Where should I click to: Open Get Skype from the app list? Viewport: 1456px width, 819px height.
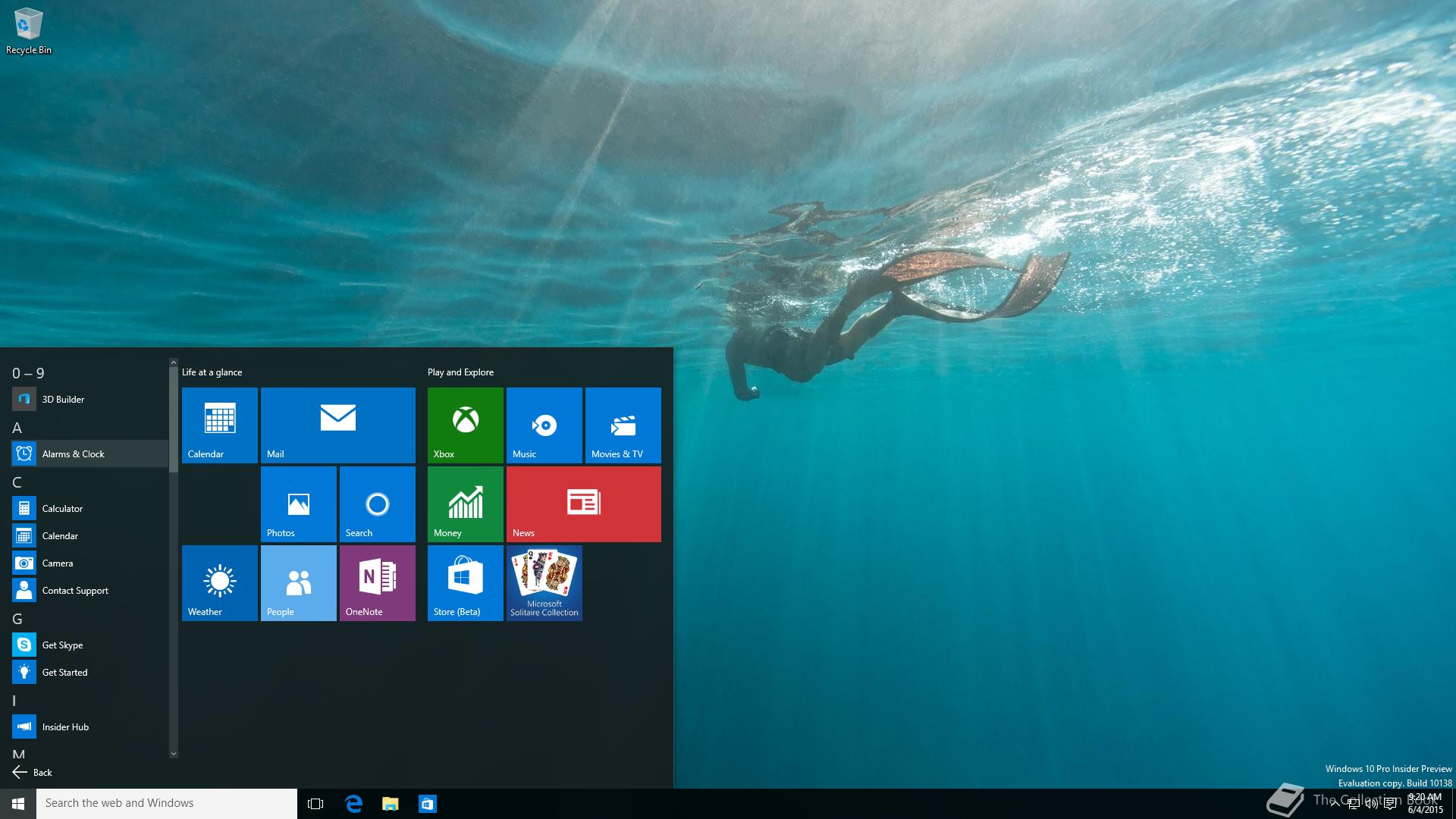click(89, 645)
